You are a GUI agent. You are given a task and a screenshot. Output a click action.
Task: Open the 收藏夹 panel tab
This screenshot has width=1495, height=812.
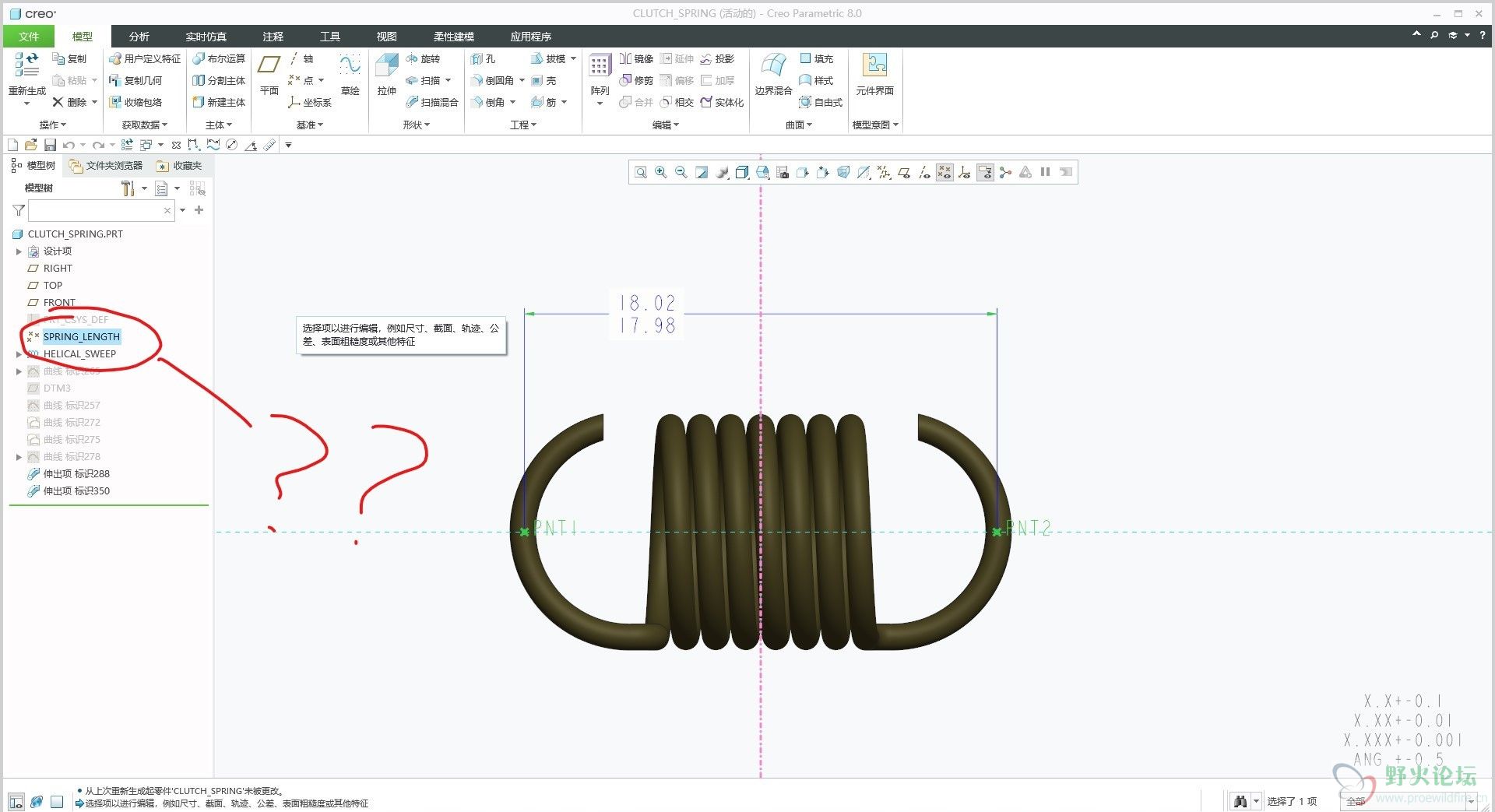click(x=180, y=166)
